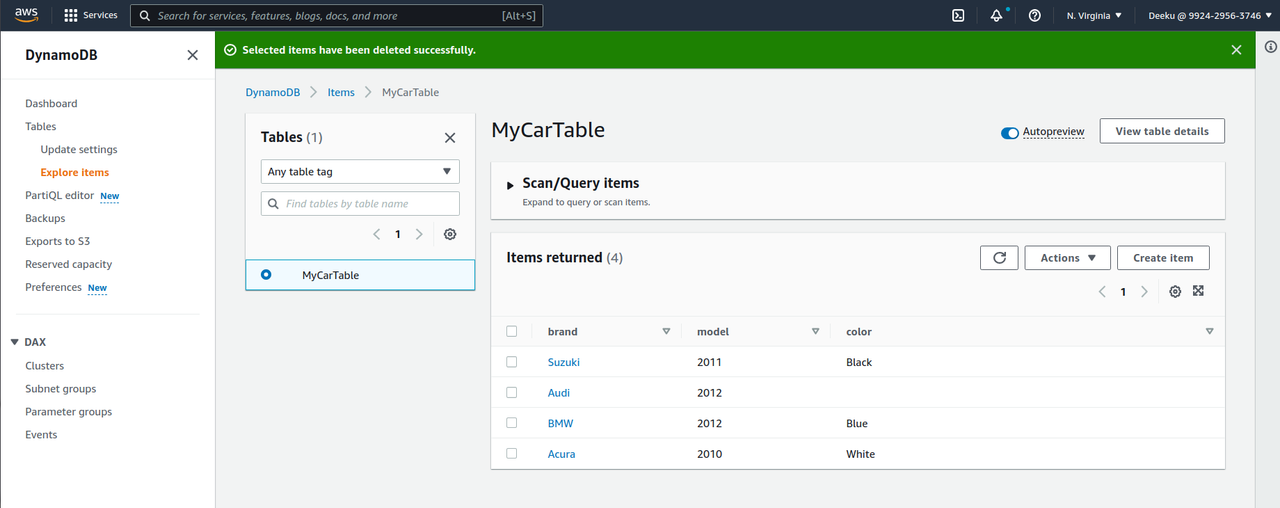Dismiss the green deletion success banner
This screenshot has width=1280, height=508.
pyautogui.click(x=1236, y=50)
